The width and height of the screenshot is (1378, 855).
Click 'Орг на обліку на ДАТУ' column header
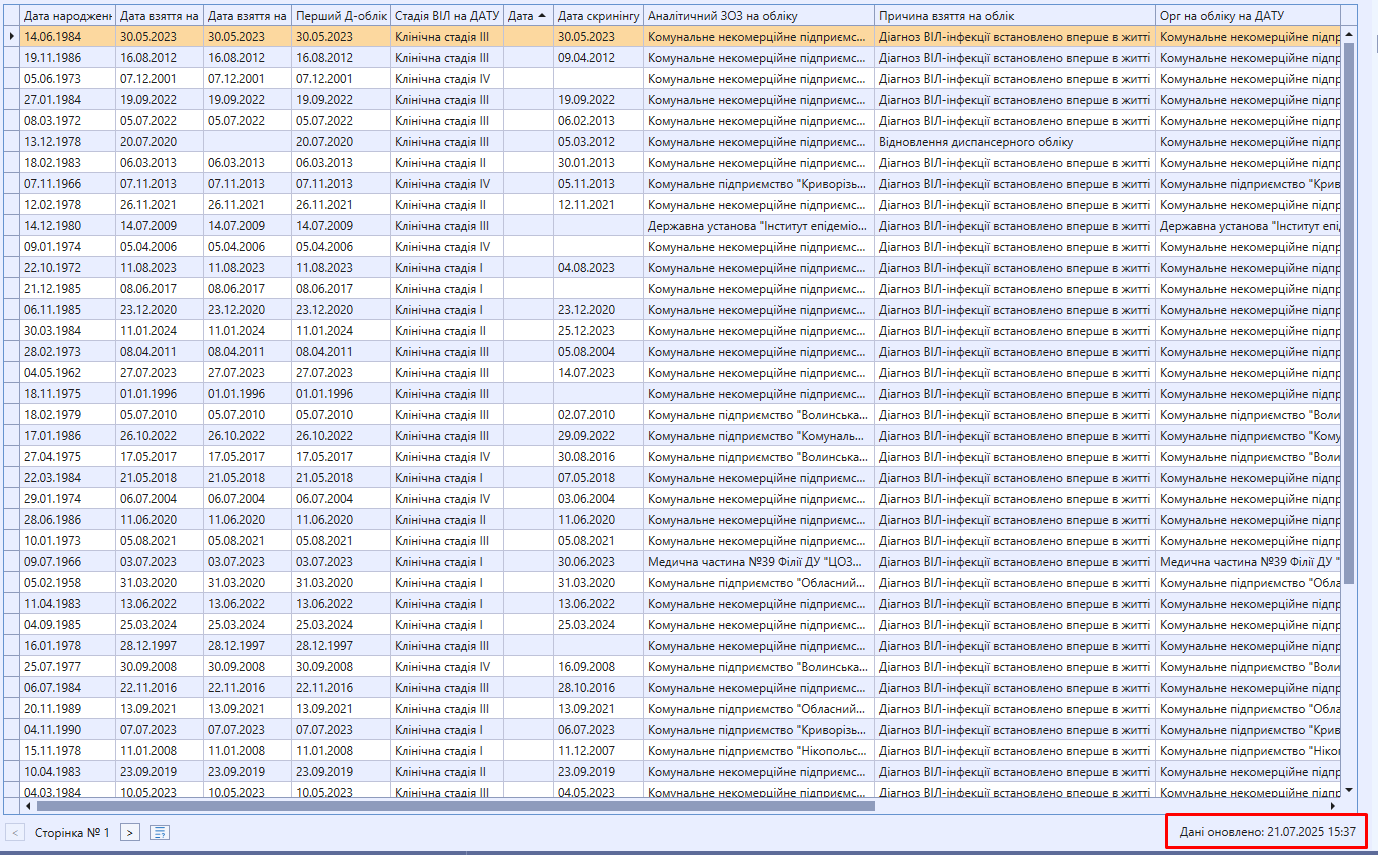(x=1246, y=16)
